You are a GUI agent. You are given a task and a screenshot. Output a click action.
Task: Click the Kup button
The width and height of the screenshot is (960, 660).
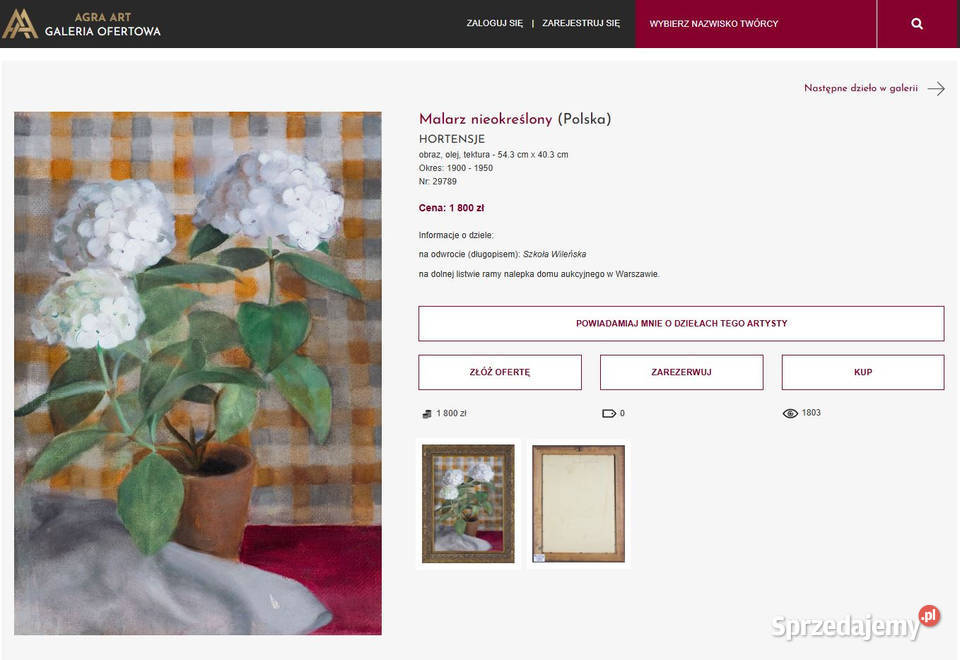(863, 372)
